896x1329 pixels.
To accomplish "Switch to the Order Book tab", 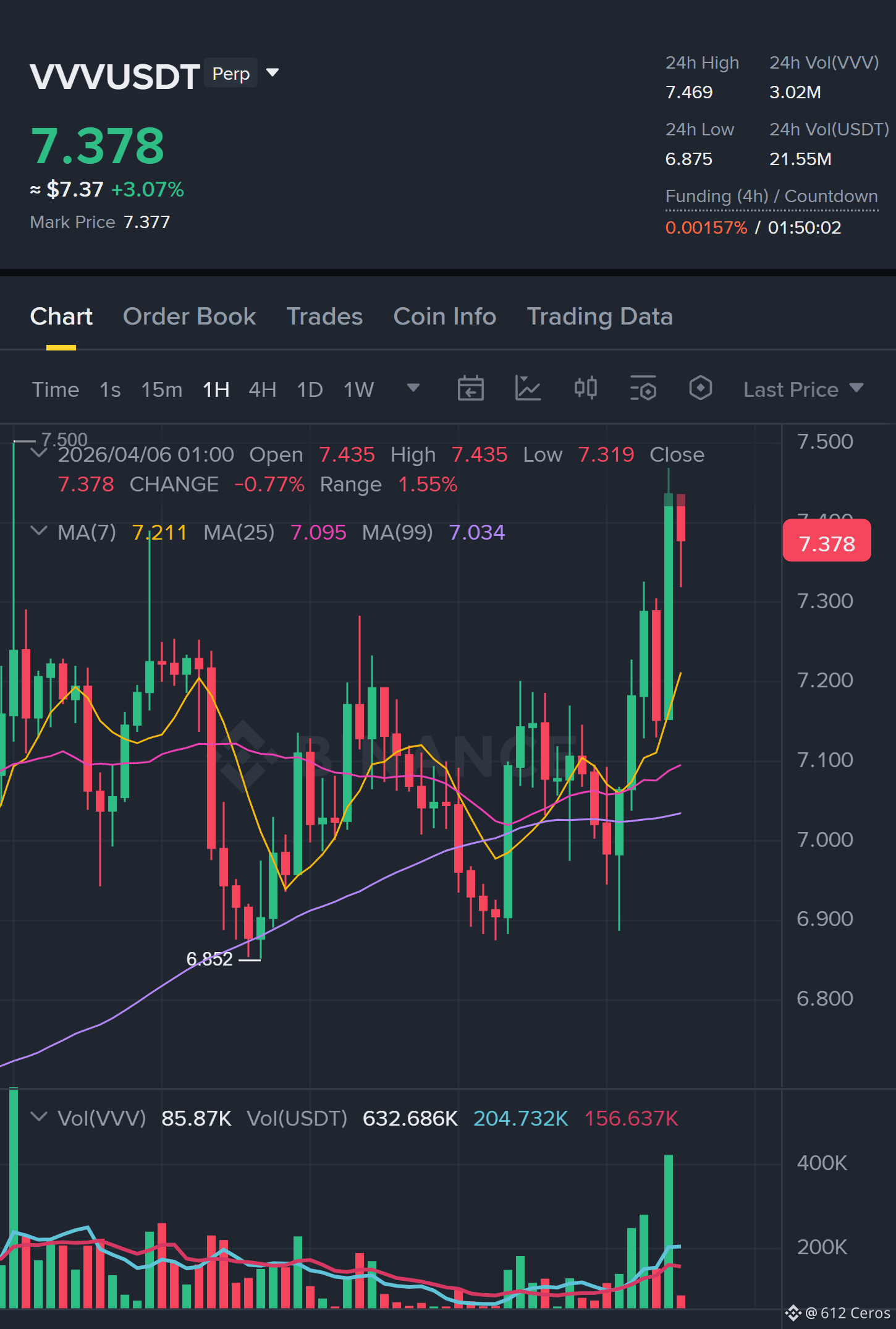I will coord(189,316).
